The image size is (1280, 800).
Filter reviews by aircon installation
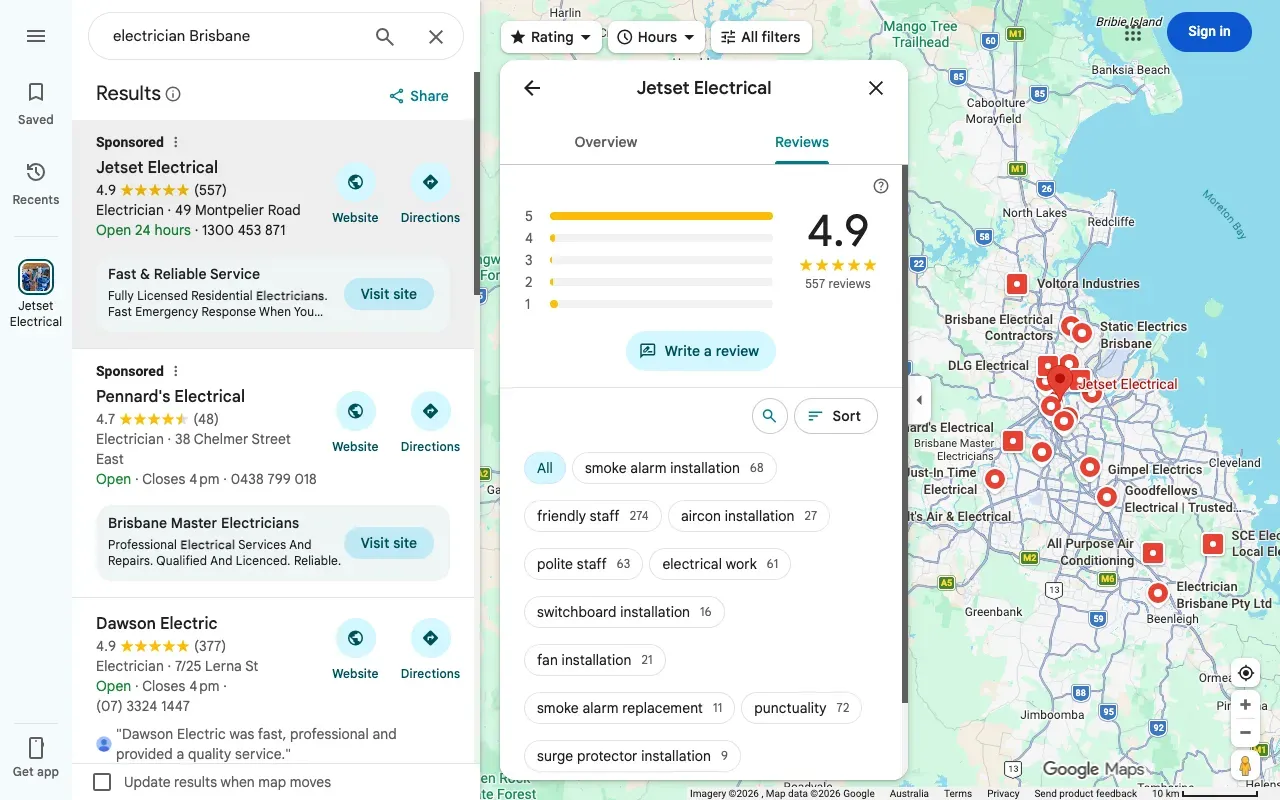[749, 516]
